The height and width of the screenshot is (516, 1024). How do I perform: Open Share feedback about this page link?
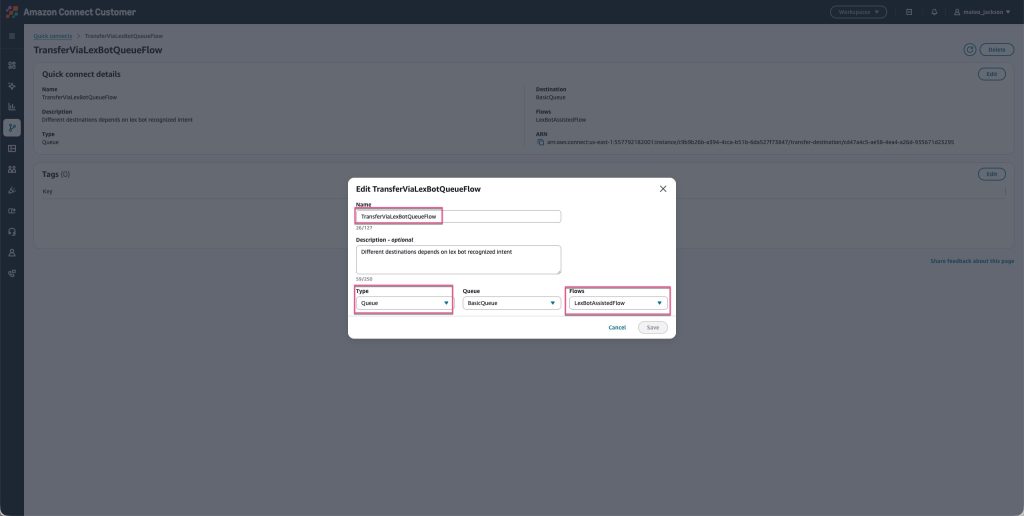[x=972, y=261]
